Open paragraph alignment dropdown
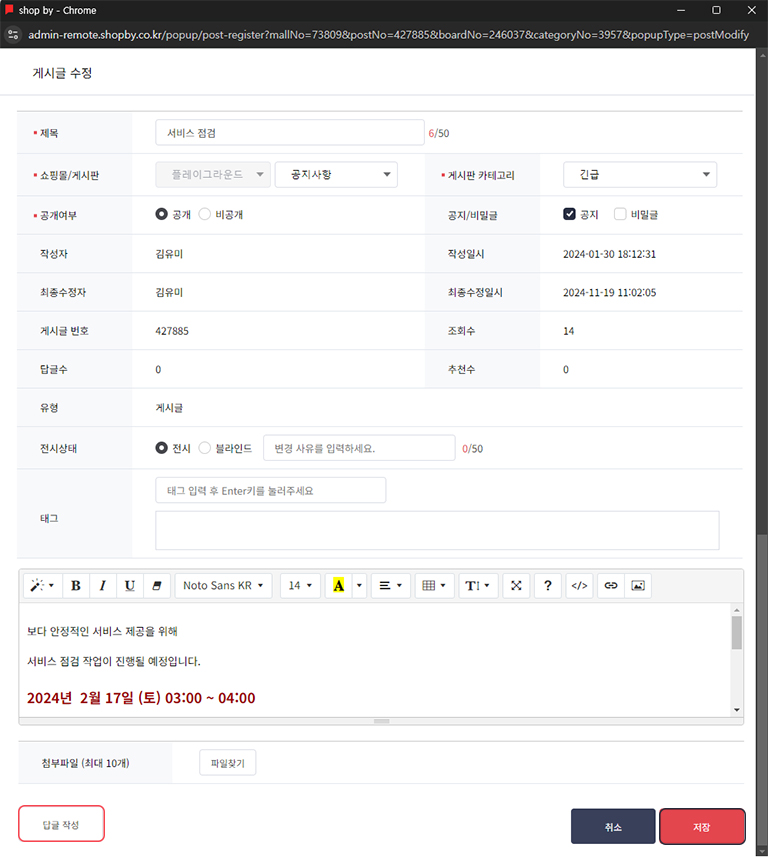This screenshot has width=768, height=857. (x=390, y=586)
